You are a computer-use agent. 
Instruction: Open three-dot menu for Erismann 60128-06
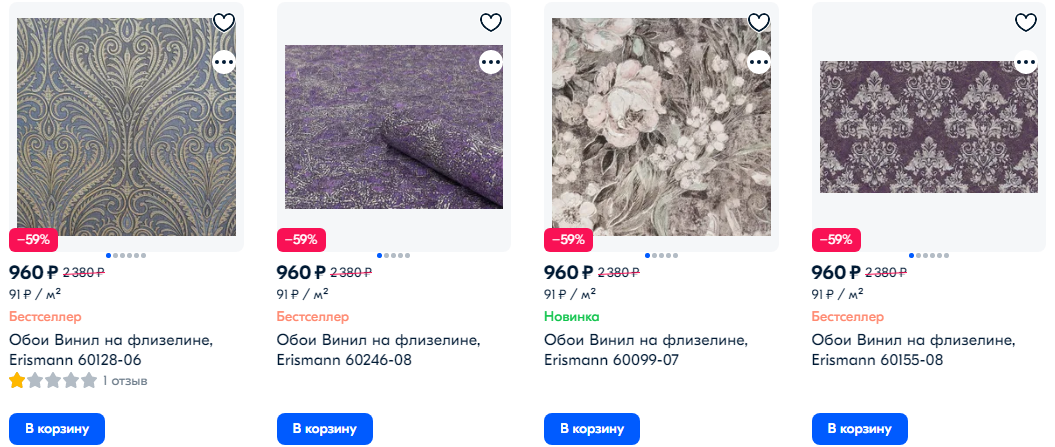[x=223, y=62]
